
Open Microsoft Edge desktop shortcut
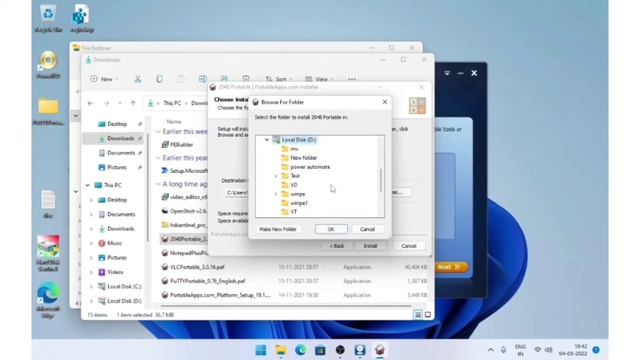tap(48, 300)
